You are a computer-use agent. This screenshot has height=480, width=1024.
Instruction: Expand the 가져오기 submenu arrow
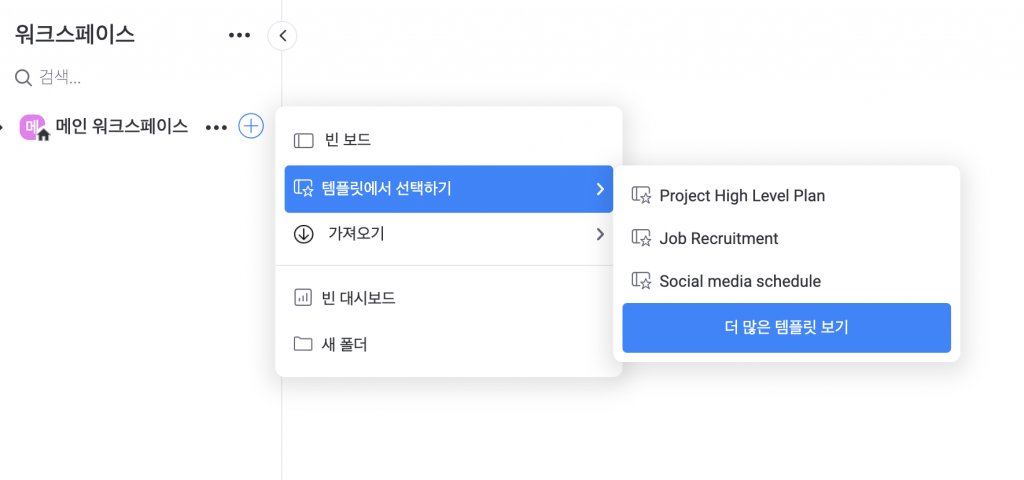tap(600, 234)
